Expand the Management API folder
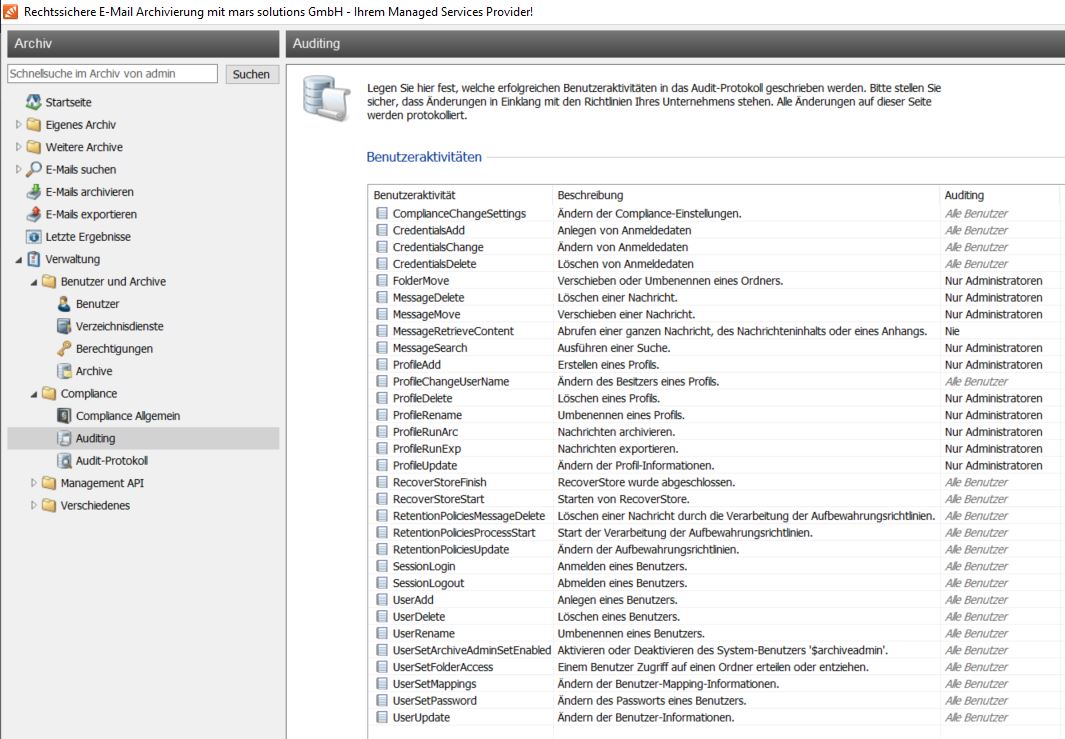 (33, 483)
